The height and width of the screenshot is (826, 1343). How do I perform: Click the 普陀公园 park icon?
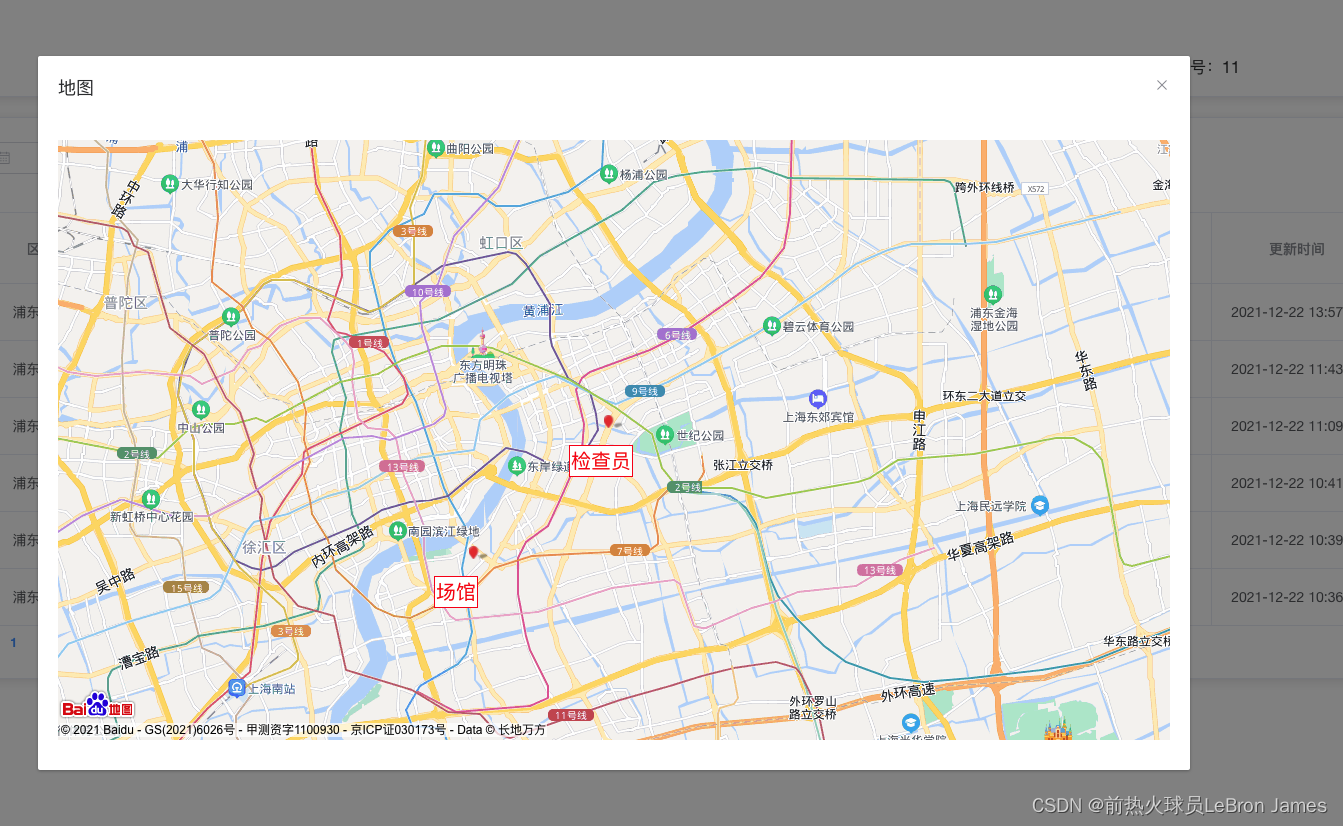point(231,316)
